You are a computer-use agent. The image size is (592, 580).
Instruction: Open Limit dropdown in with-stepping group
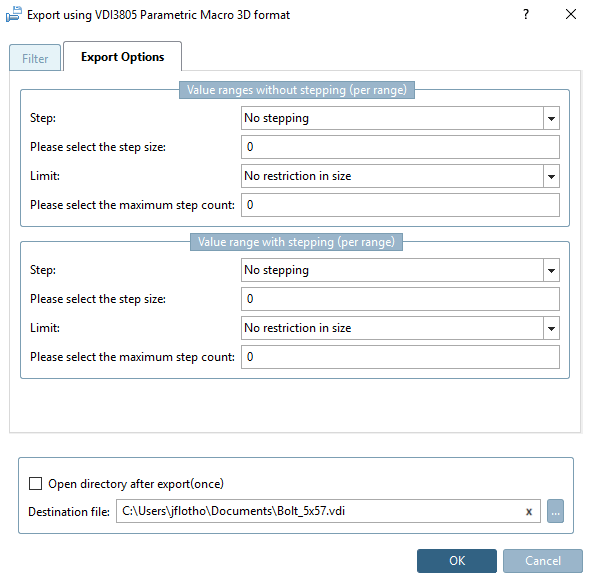click(400, 328)
